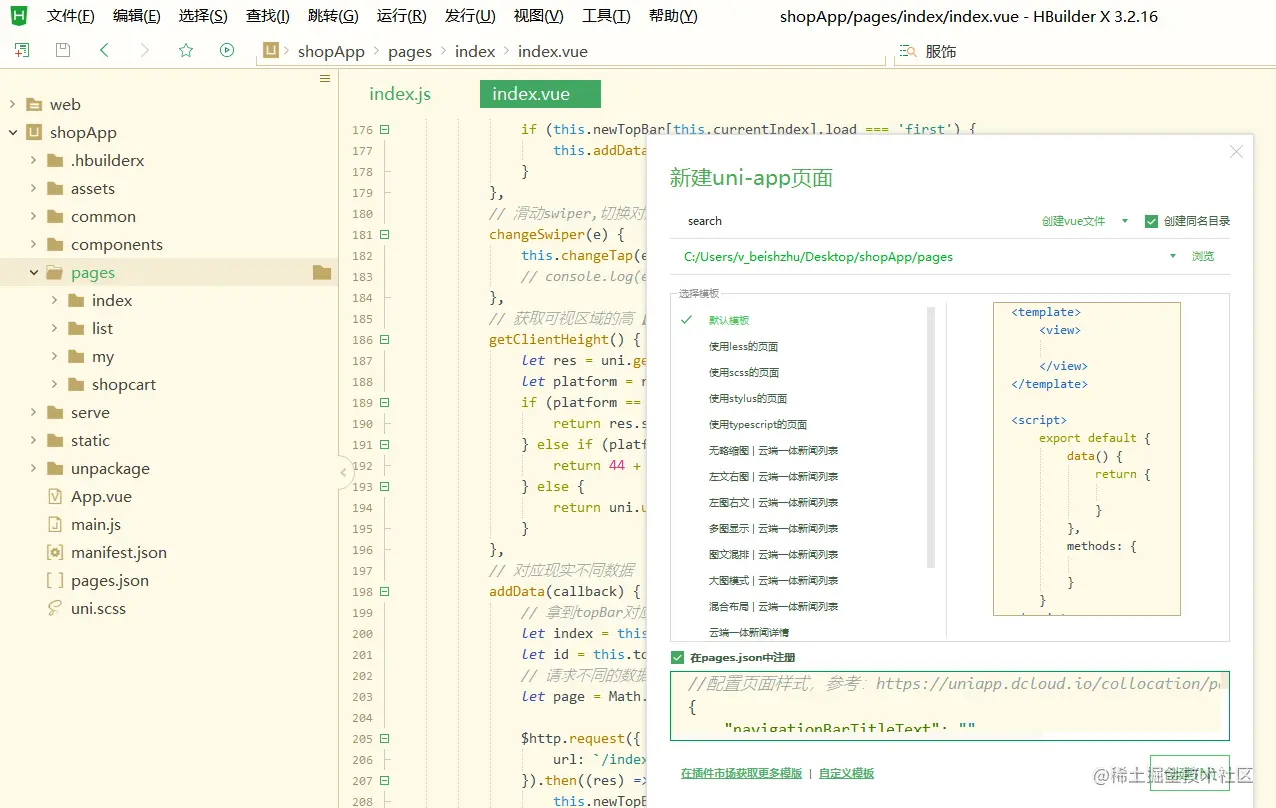
Task: Click the 浏览 browse link
Action: (1203, 256)
